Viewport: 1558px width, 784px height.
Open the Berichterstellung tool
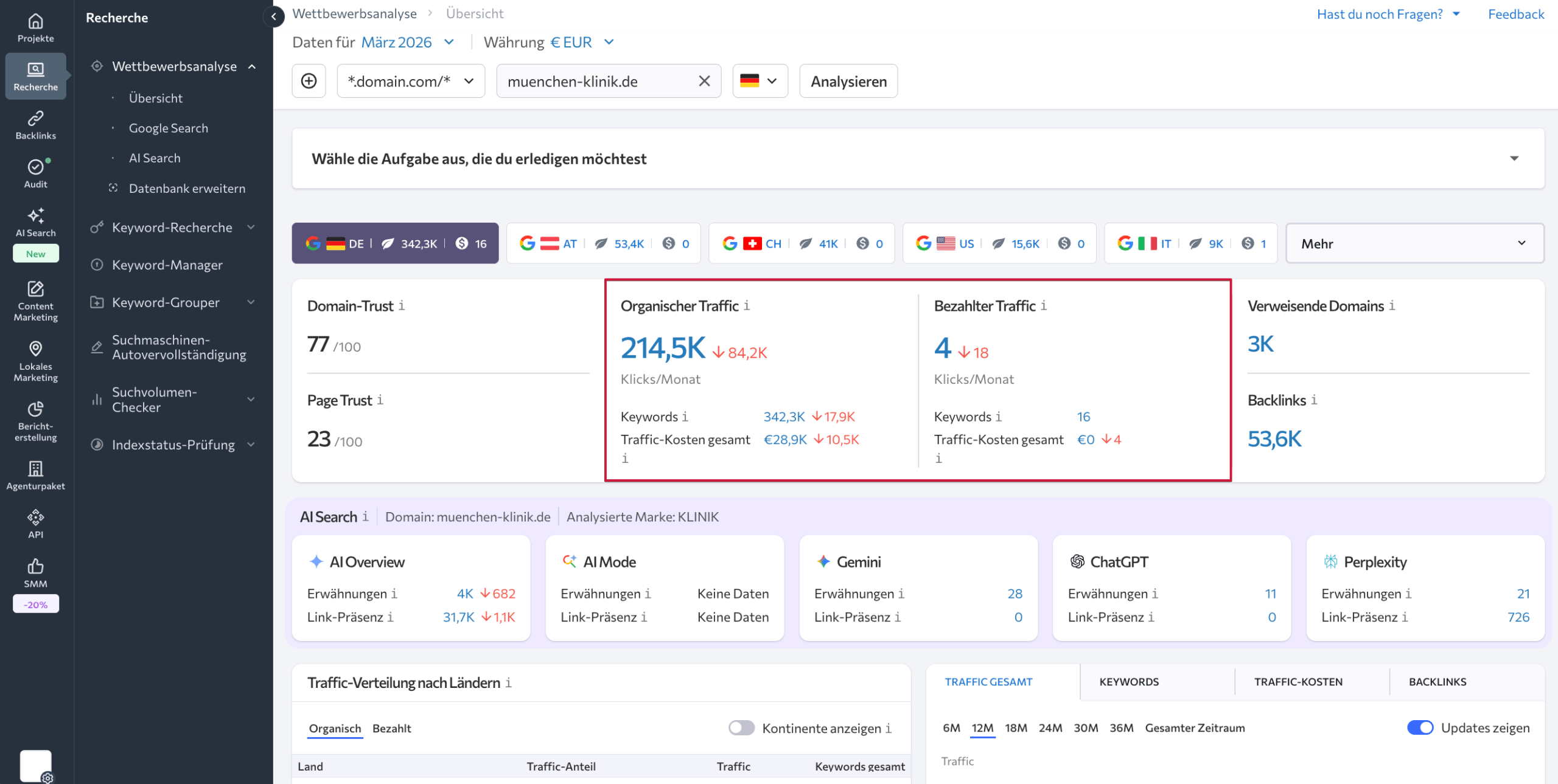coord(35,421)
